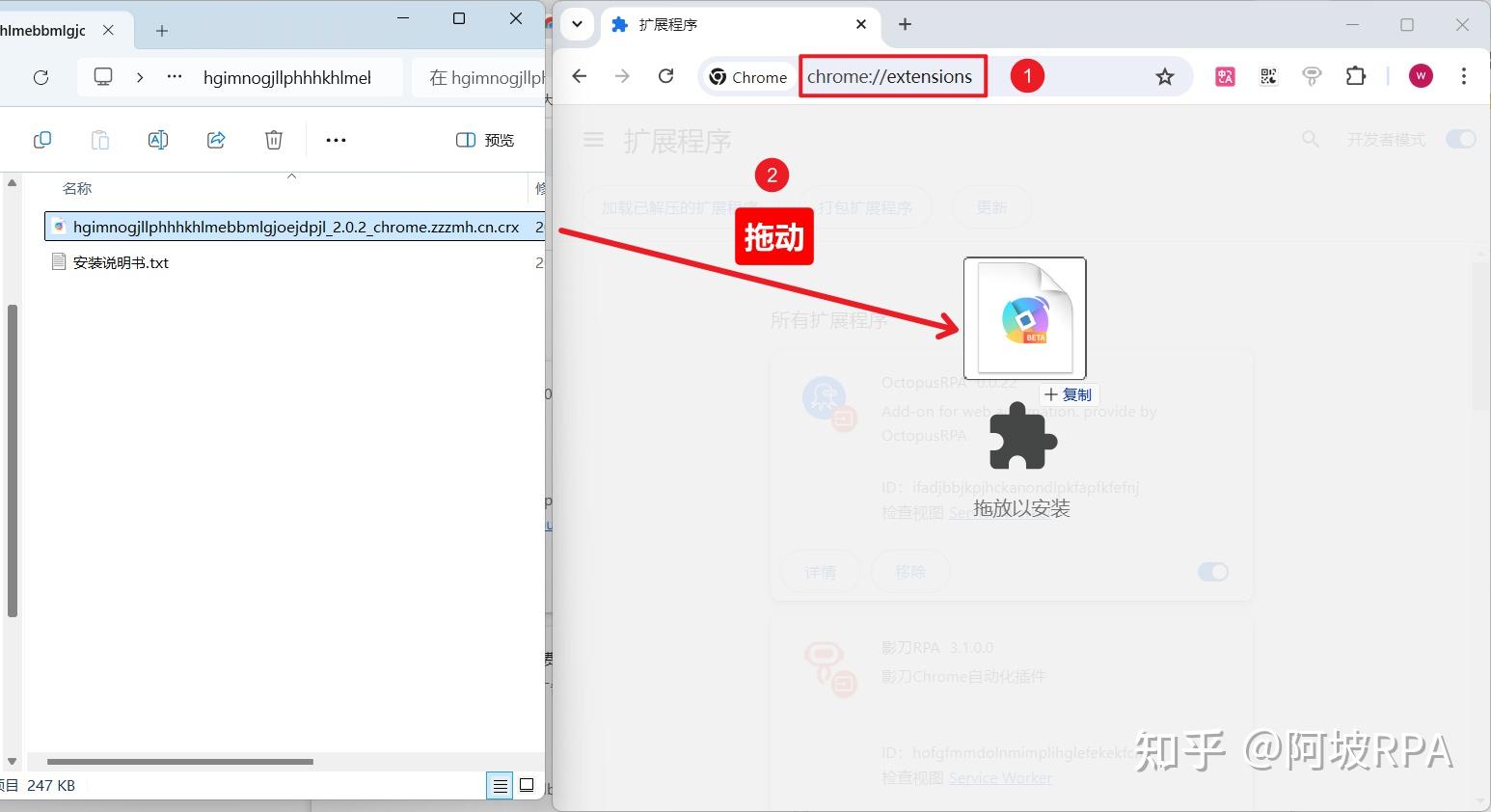
Task: Click the bookmark star in the address bar
Action: 1165,76
